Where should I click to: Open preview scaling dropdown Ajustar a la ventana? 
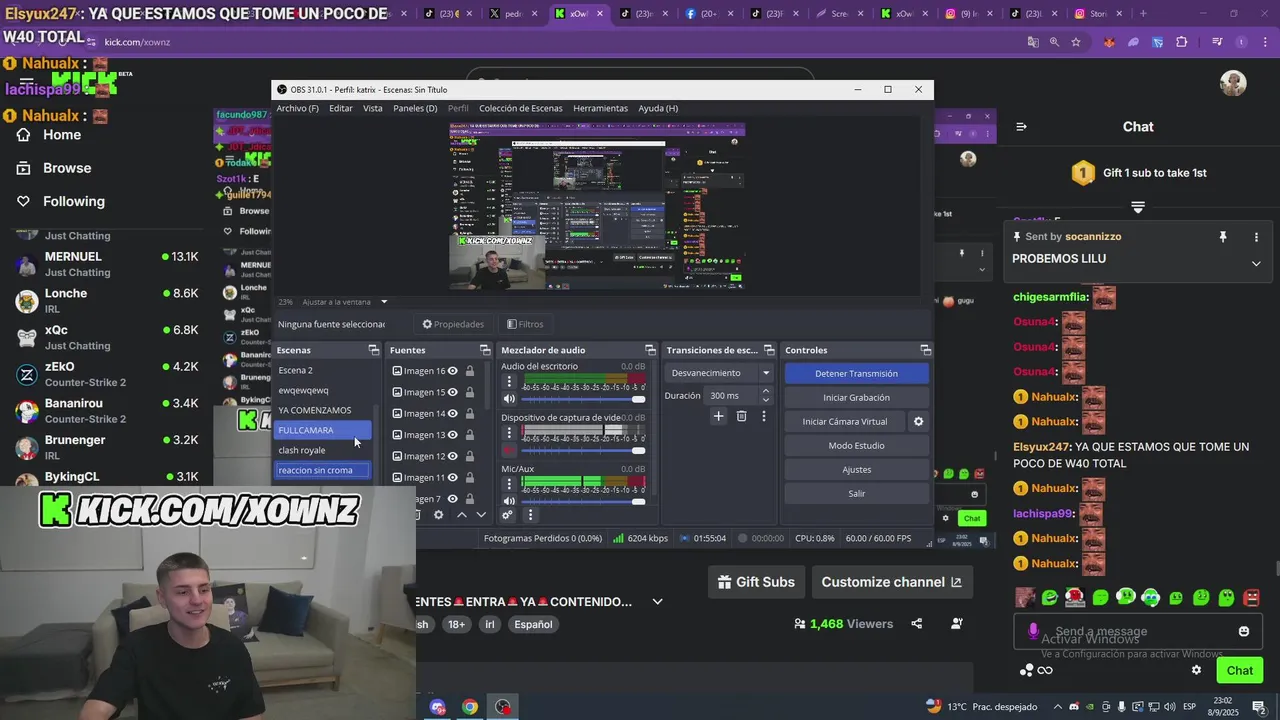pyautogui.click(x=383, y=302)
